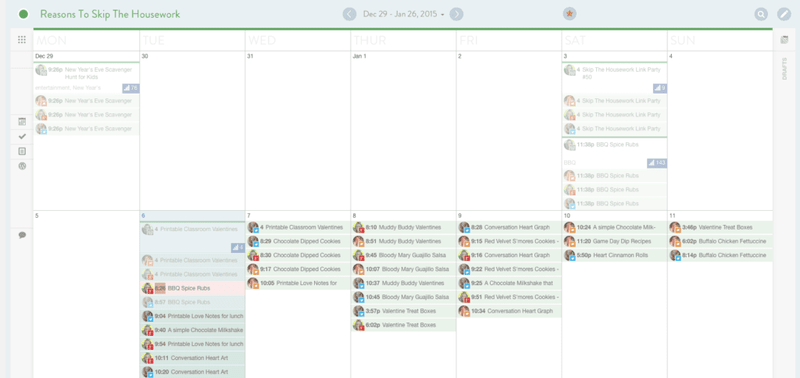Viewport: 800px width, 378px height.
Task: Open 9:51 Red Velvet S'mores Cookies message
Action: point(509,297)
